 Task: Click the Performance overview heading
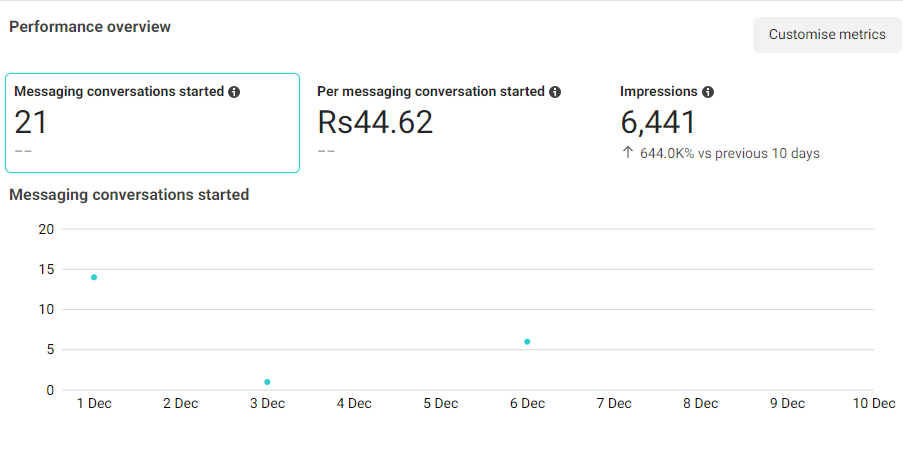[x=90, y=27]
